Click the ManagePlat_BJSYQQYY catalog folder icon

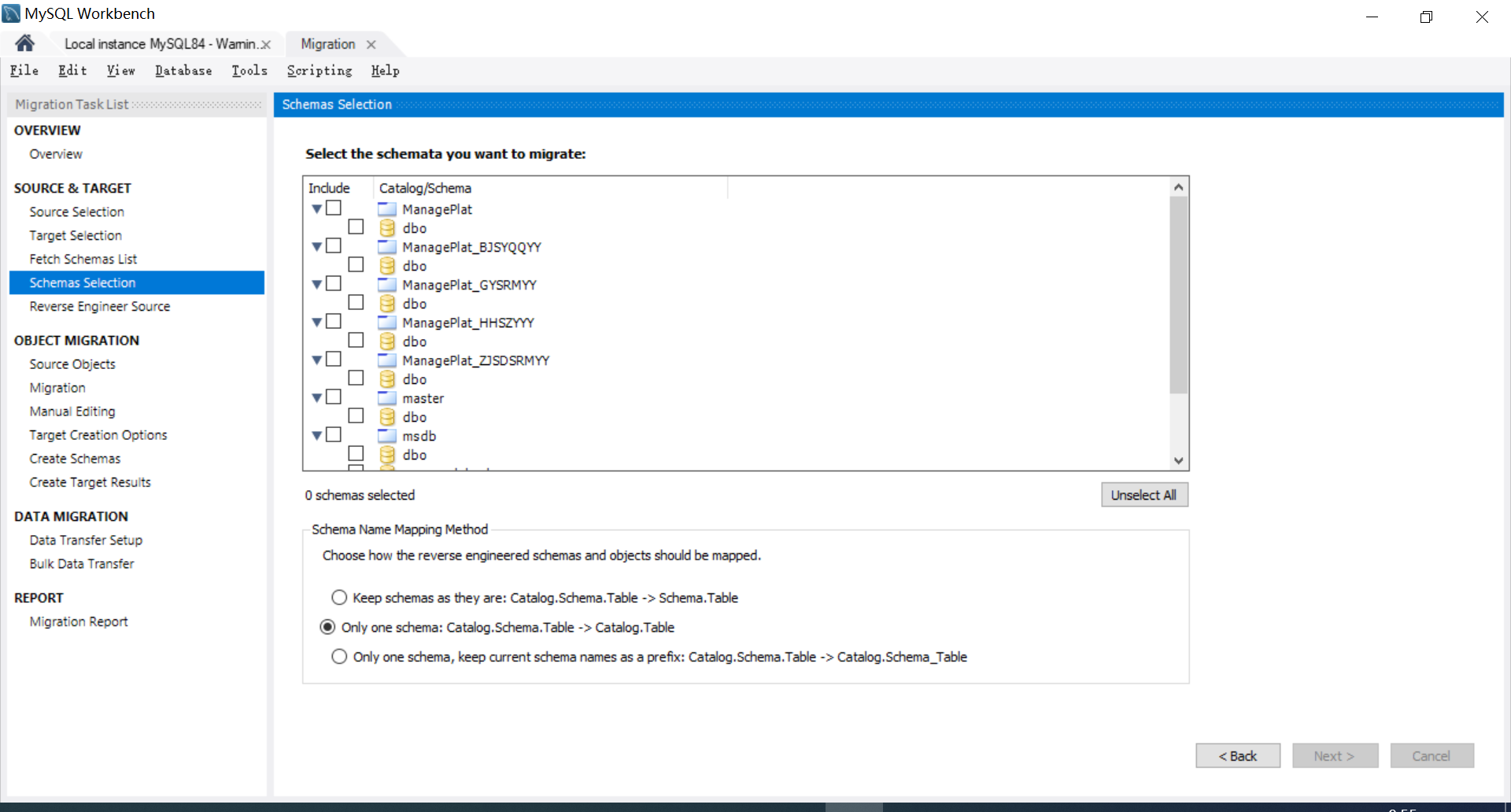pyautogui.click(x=387, y=247)
